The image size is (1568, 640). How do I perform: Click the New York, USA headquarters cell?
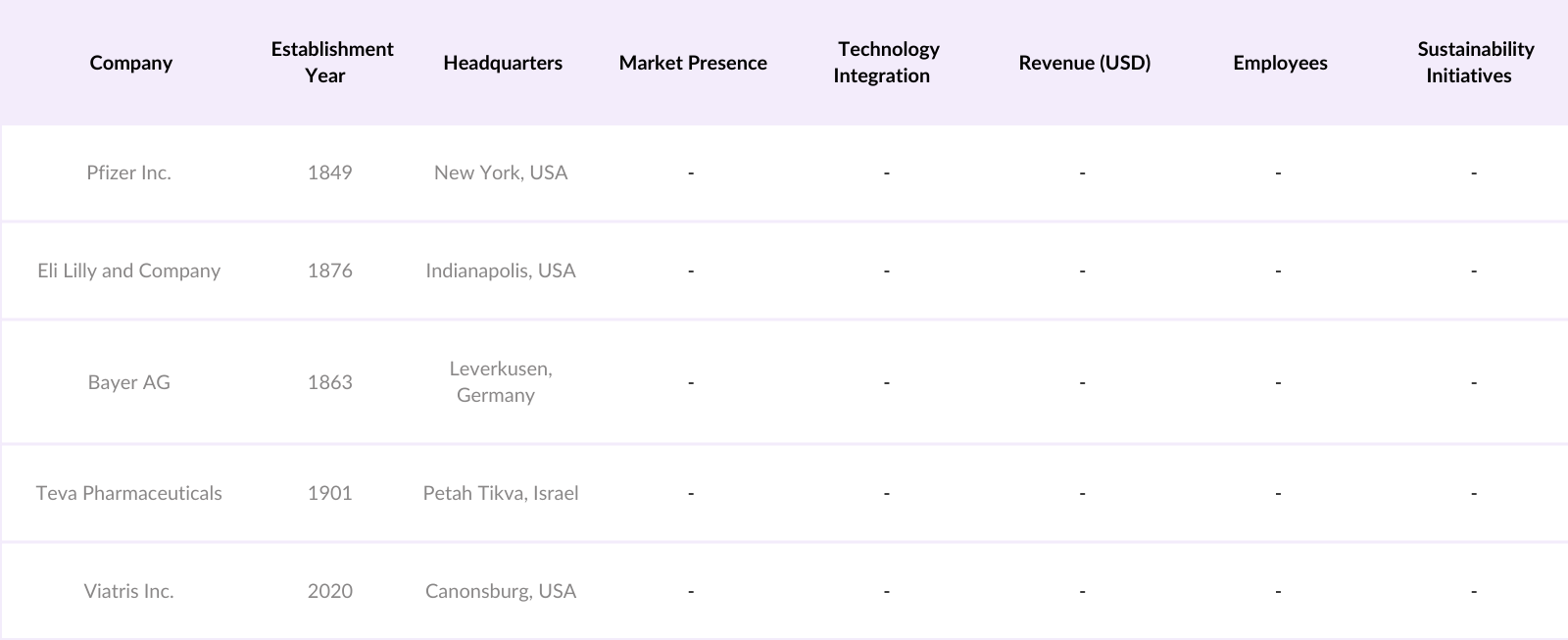point(500,172)
